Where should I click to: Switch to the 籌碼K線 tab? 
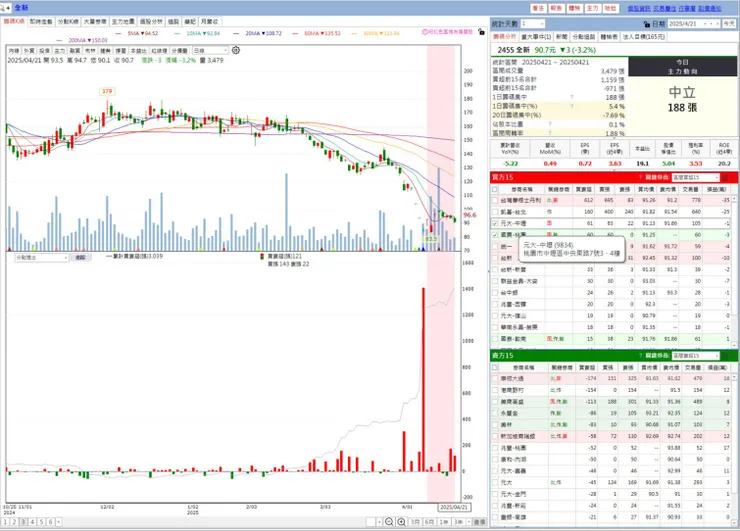14,22
